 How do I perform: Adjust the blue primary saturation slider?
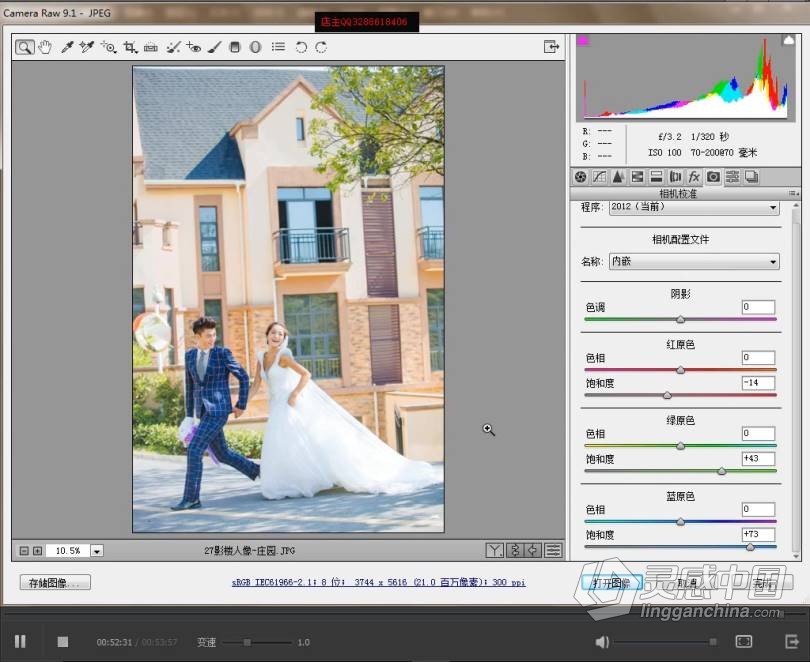(750, 547)
